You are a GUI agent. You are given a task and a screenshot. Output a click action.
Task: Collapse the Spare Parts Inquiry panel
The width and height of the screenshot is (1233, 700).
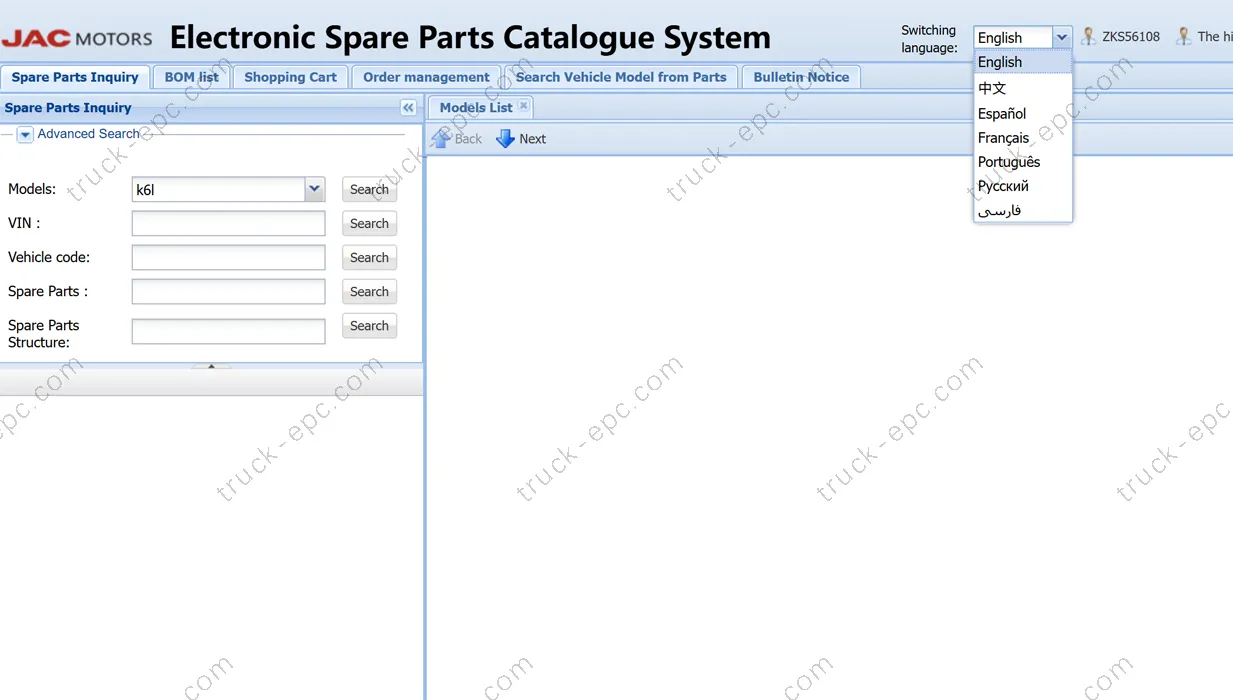click(x=408, y=108)
